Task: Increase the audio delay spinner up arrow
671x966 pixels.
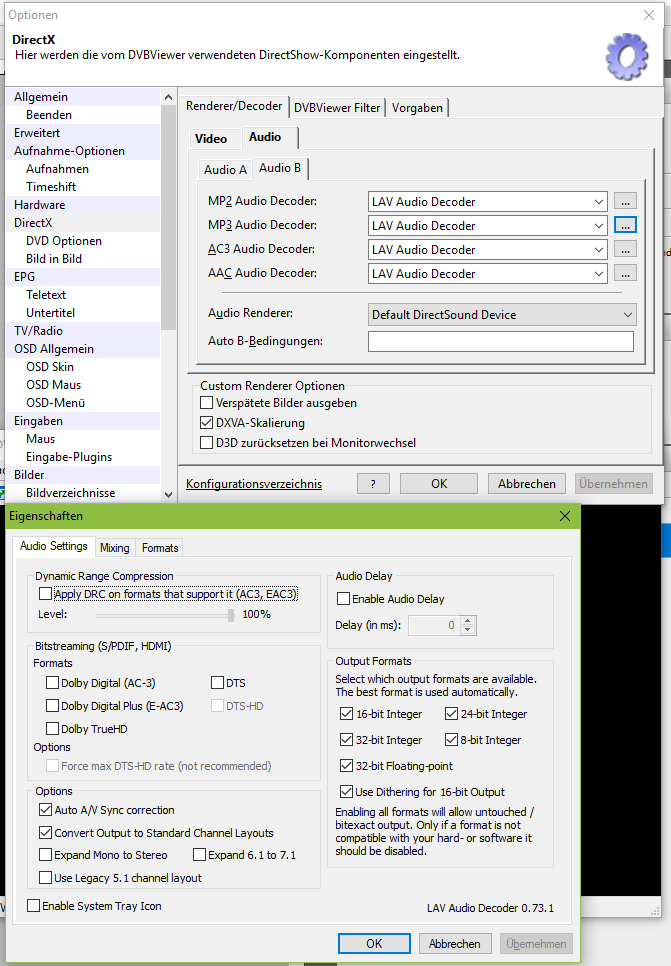Action: [x=468, y=621]
